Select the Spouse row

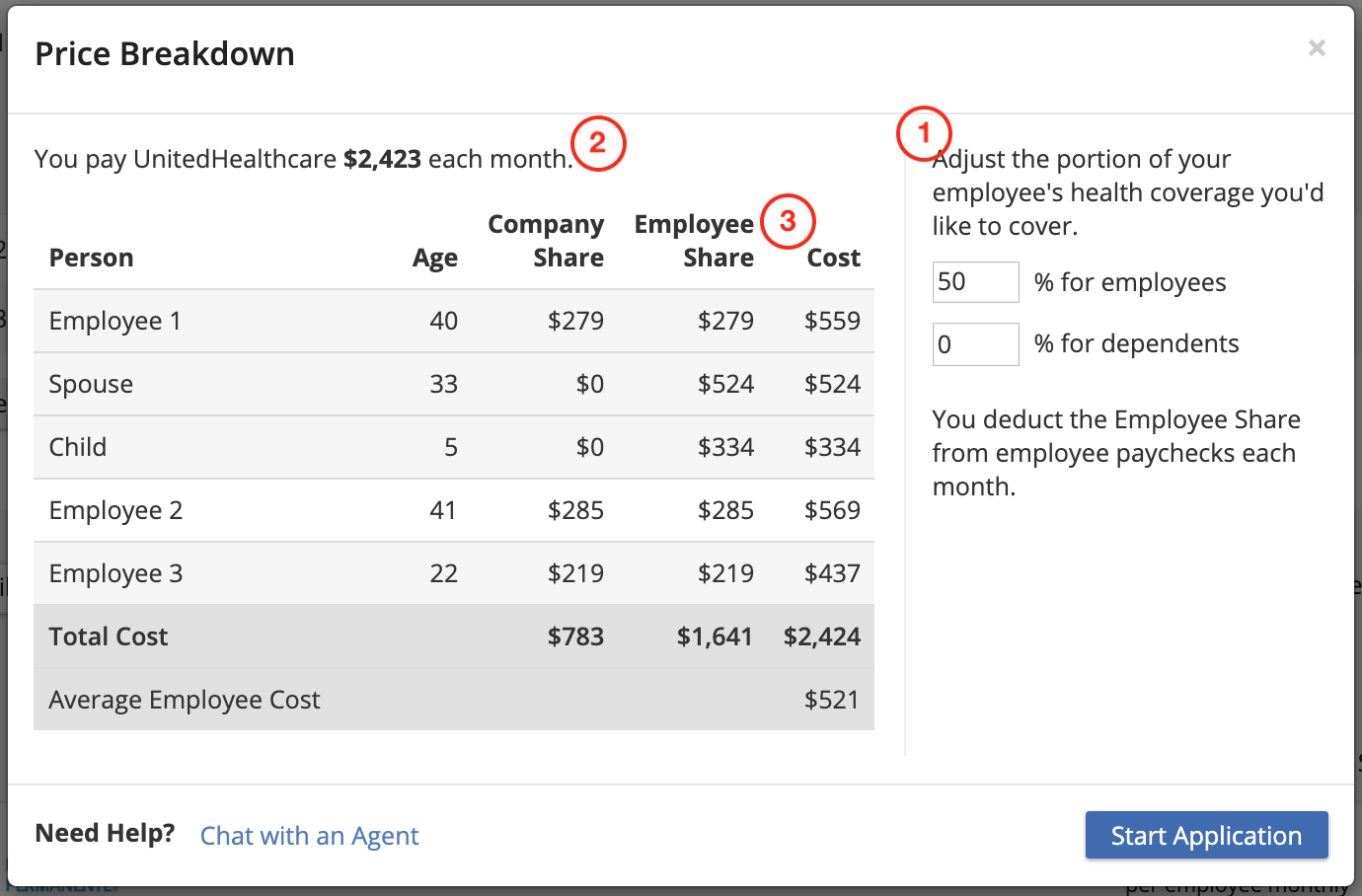(x=454, y=384)
